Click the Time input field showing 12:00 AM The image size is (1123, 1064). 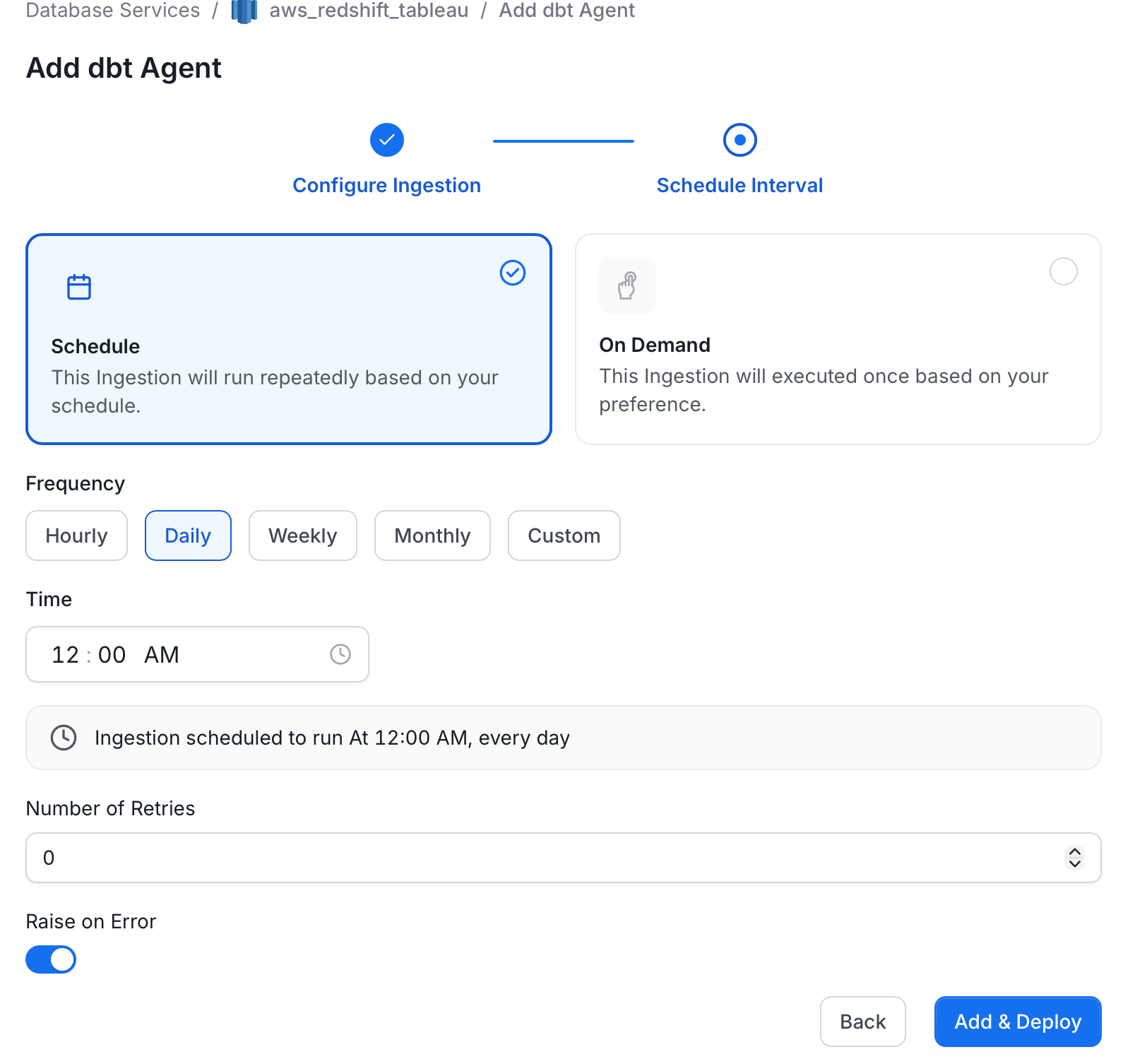(x=198, y=654)
